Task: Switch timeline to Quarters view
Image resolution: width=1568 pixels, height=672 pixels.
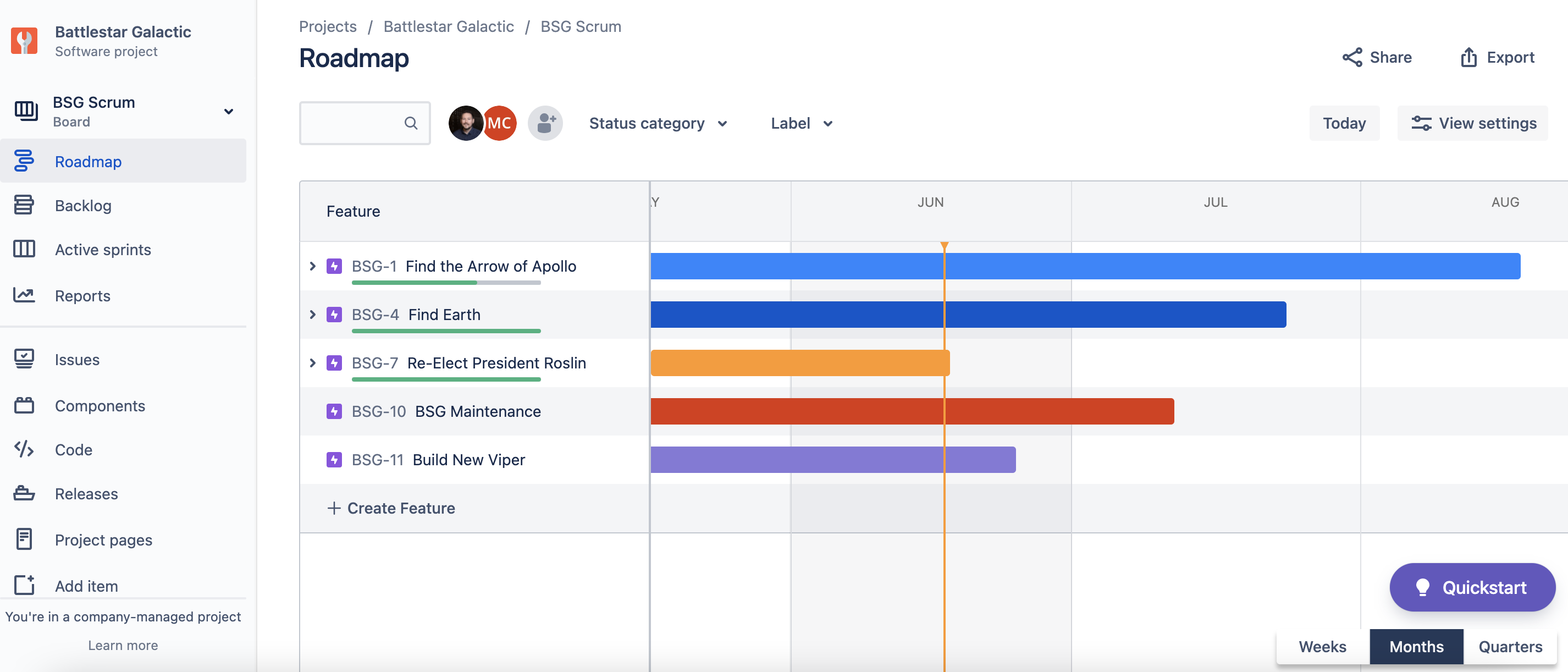Action: pos(1510,647)
